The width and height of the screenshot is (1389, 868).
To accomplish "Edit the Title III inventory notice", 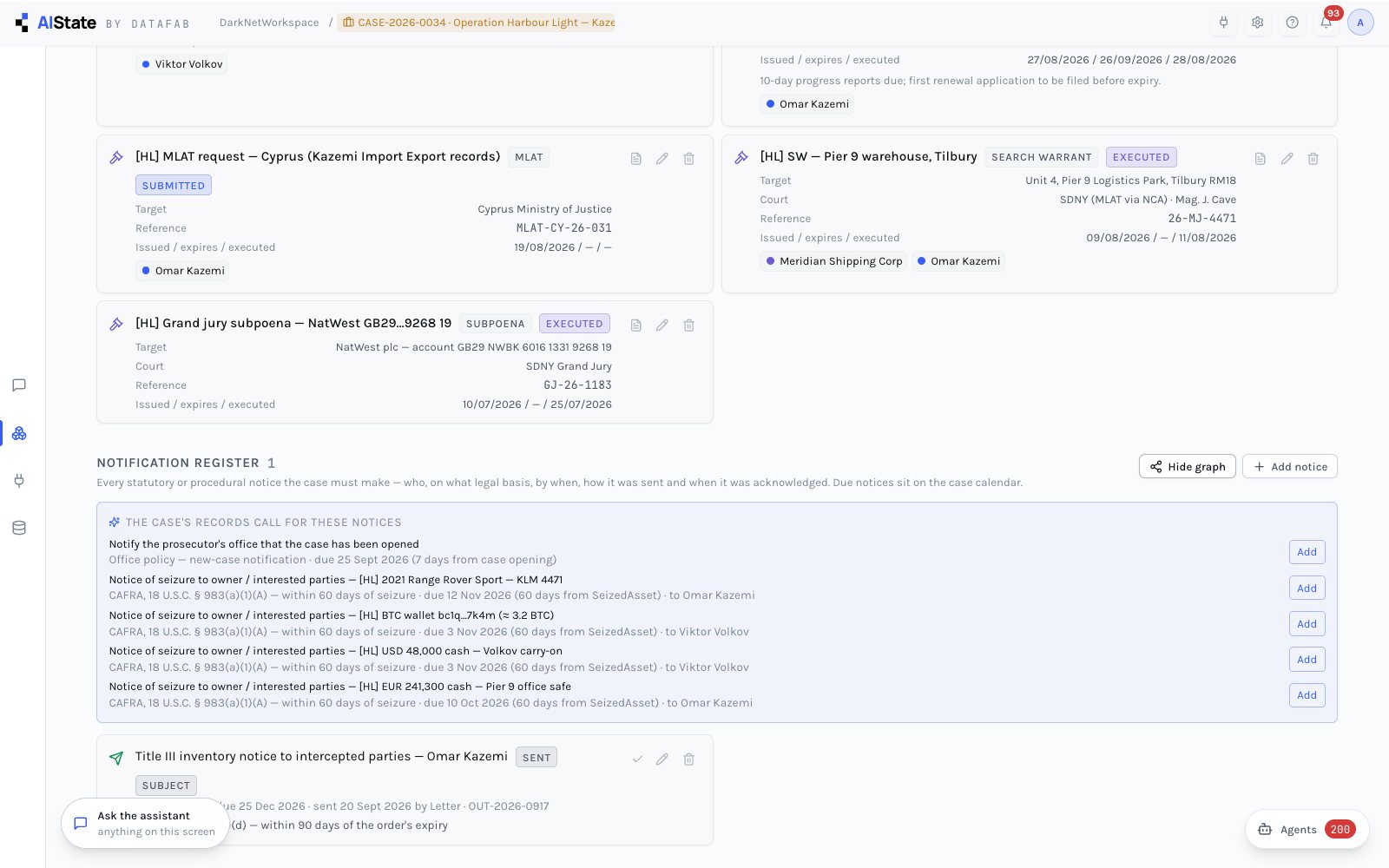I will click(662, 759).
